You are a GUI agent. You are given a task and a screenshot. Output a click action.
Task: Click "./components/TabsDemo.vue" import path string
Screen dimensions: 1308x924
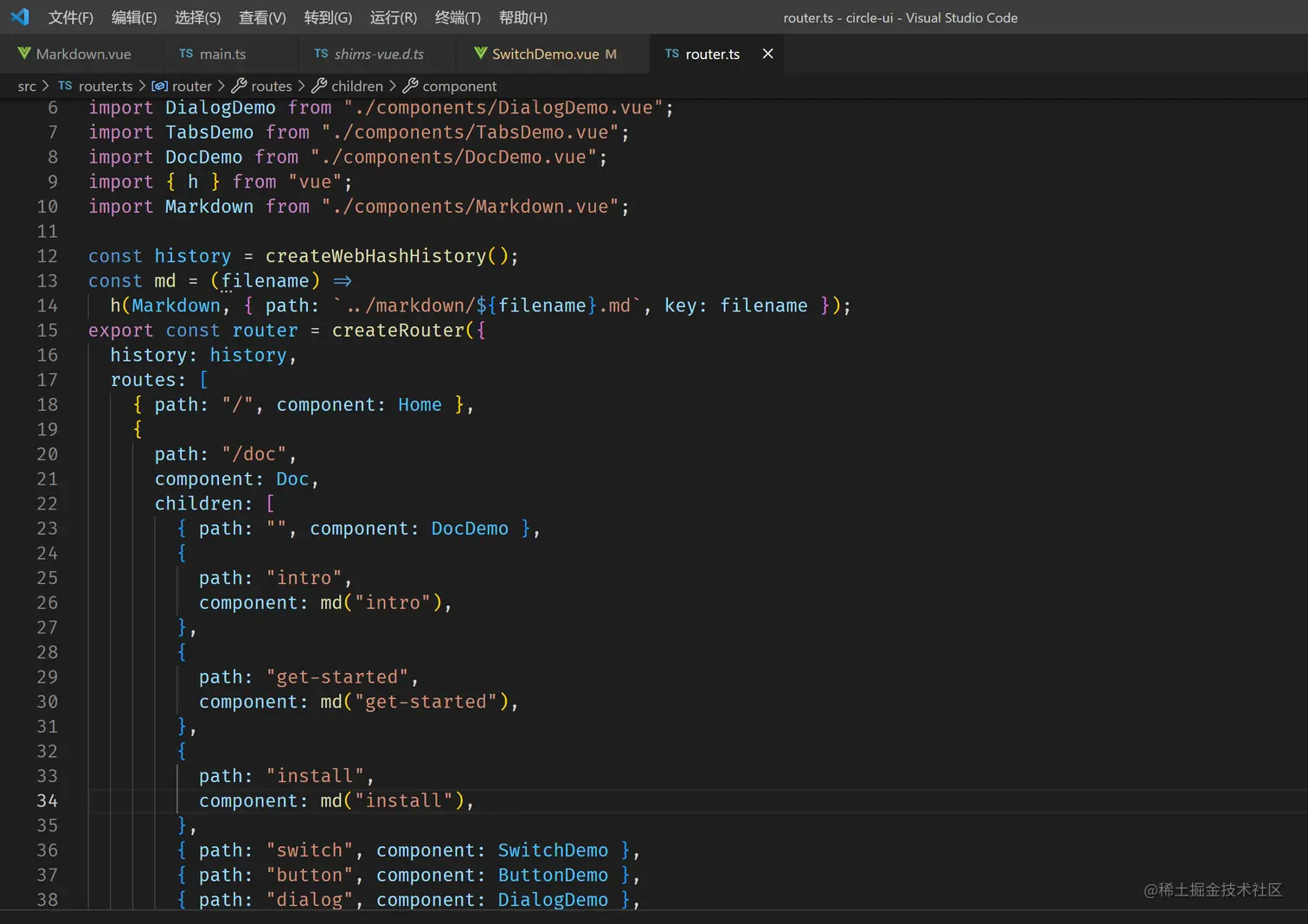point(471,132)
